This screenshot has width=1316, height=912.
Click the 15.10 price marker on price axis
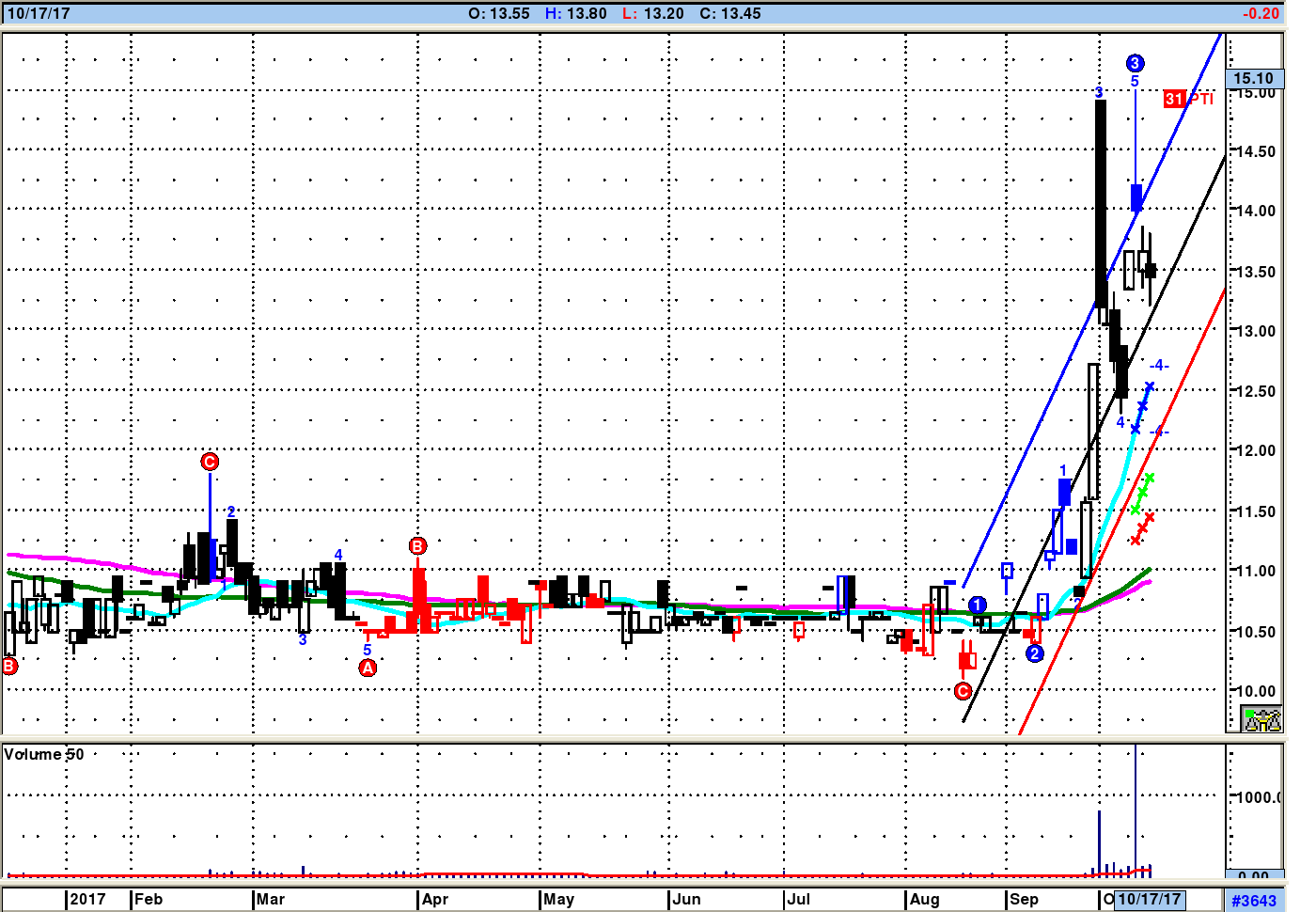1253,78
